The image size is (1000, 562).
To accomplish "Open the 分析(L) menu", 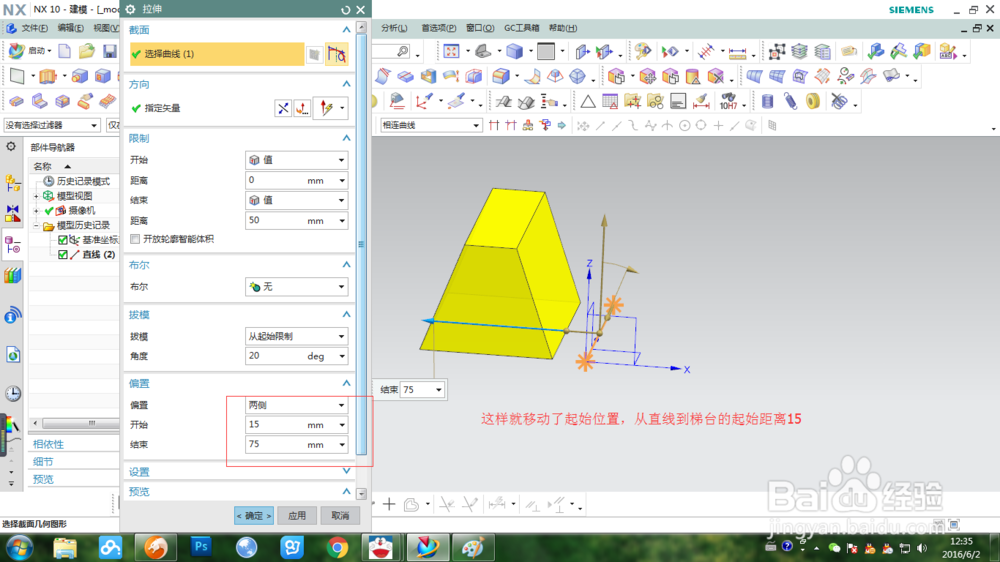I will 394,28.
